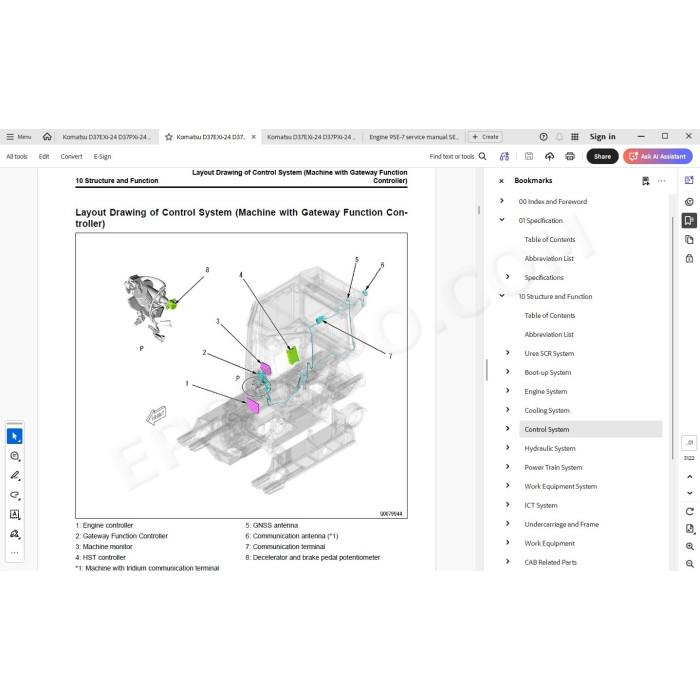700x700 pixels.
Task: Go to previous page arrow
Action: click(x=690, y=476)
